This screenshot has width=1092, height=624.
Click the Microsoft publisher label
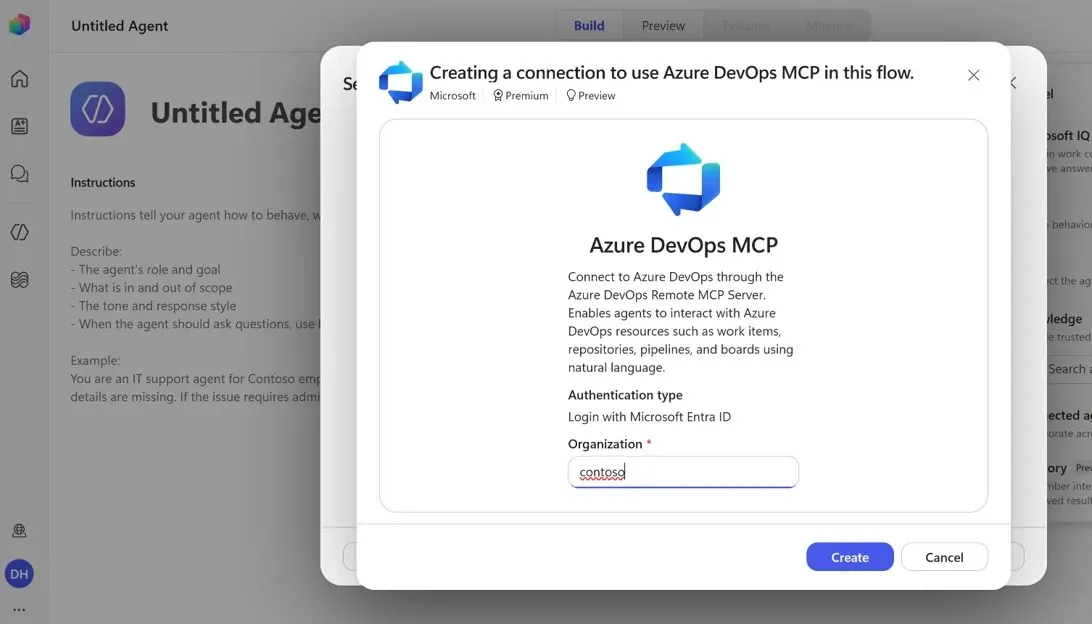pos(453,95)
